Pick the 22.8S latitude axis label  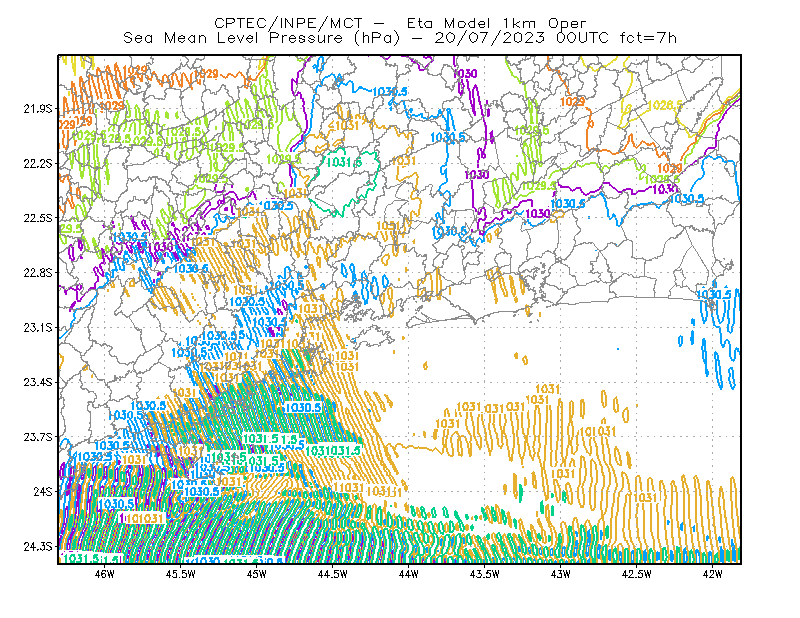38,273
